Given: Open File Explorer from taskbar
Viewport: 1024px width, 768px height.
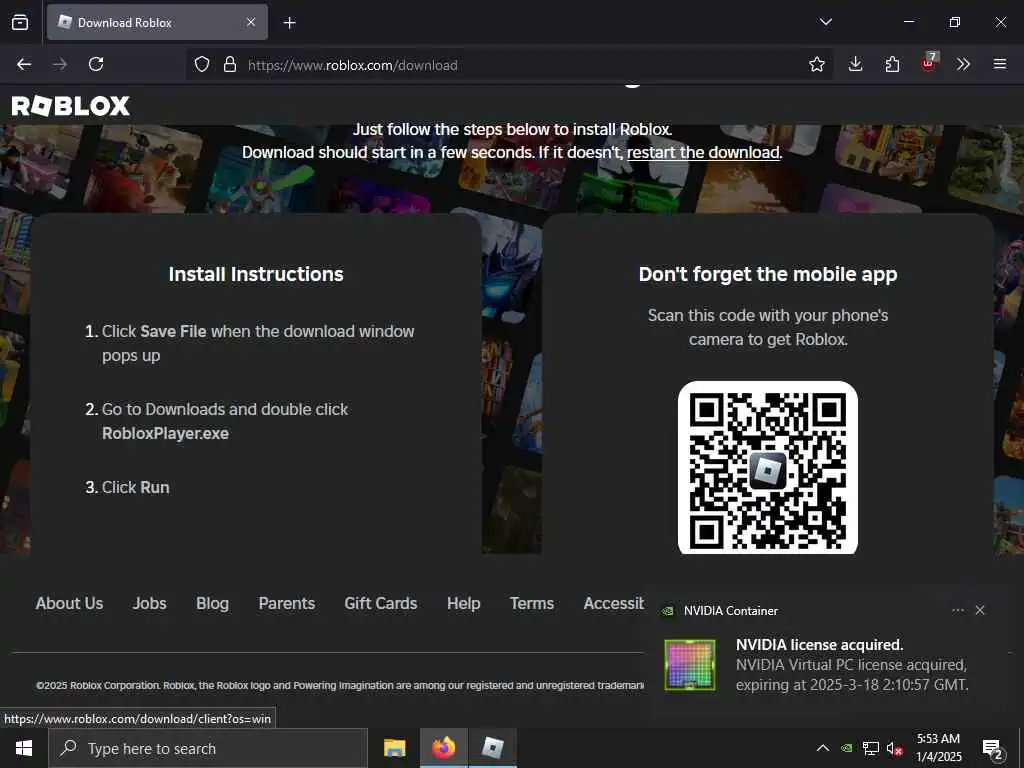Looking at the screenshot, I should 394,748.
